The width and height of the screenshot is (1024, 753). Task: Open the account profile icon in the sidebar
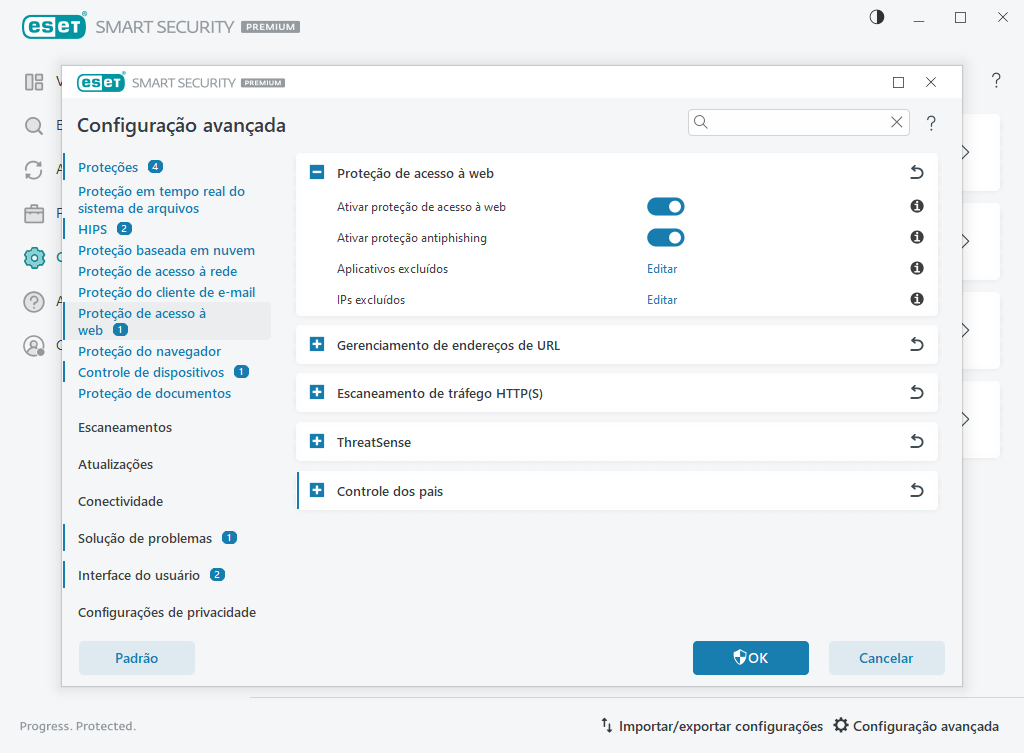(x=33, y=346)
